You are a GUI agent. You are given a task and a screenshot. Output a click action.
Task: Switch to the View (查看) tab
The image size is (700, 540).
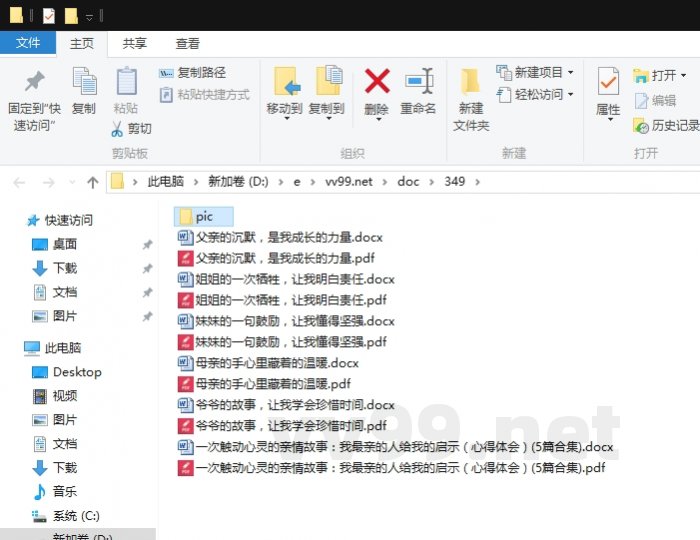click(x=187, y=43)
